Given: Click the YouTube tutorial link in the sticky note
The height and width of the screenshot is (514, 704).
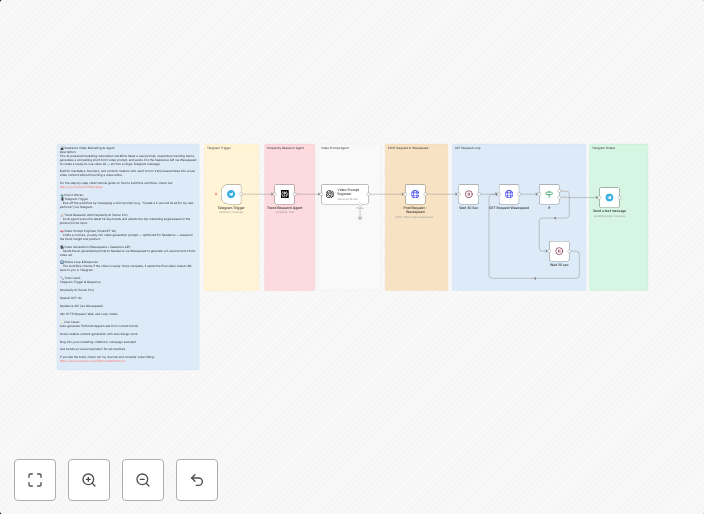Looking at the screenshot, I should [x=80, y=187].
